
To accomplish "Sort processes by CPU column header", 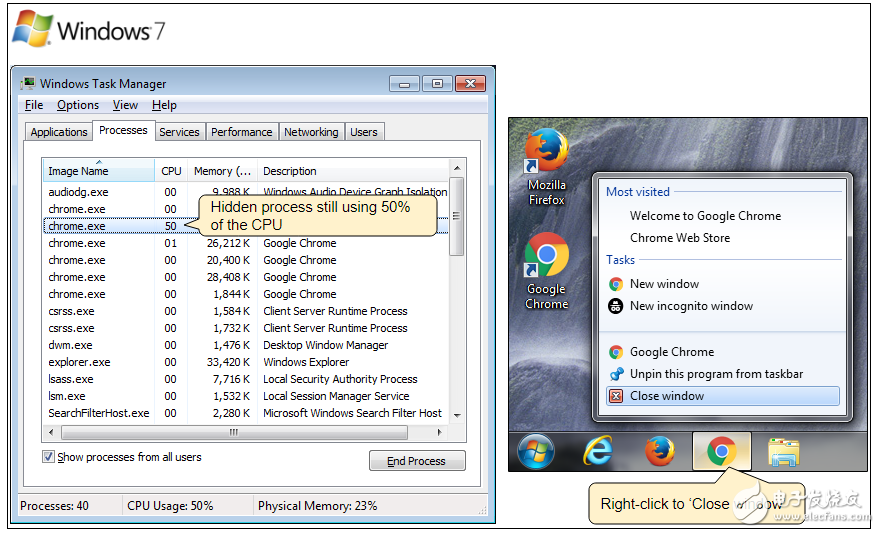I will click(172, 171).
